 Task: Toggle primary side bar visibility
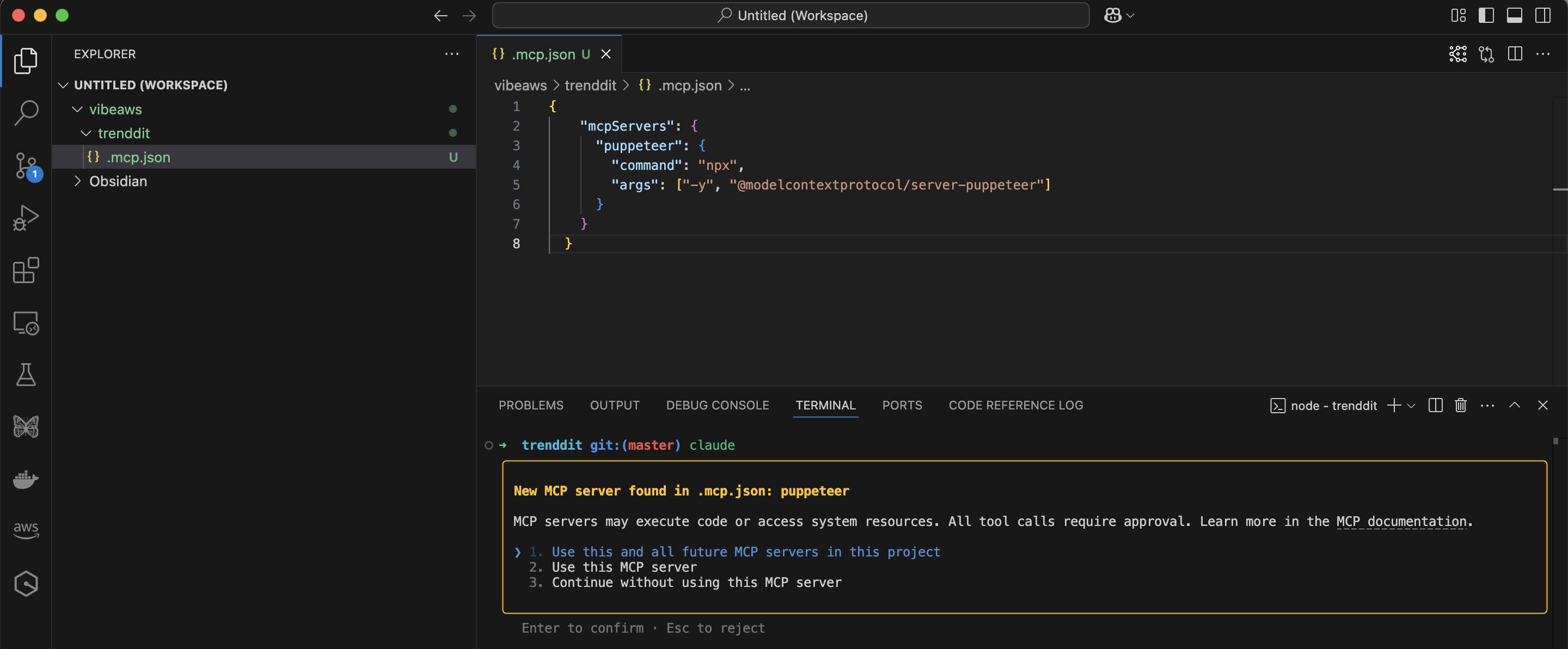tap(1486, 15)
